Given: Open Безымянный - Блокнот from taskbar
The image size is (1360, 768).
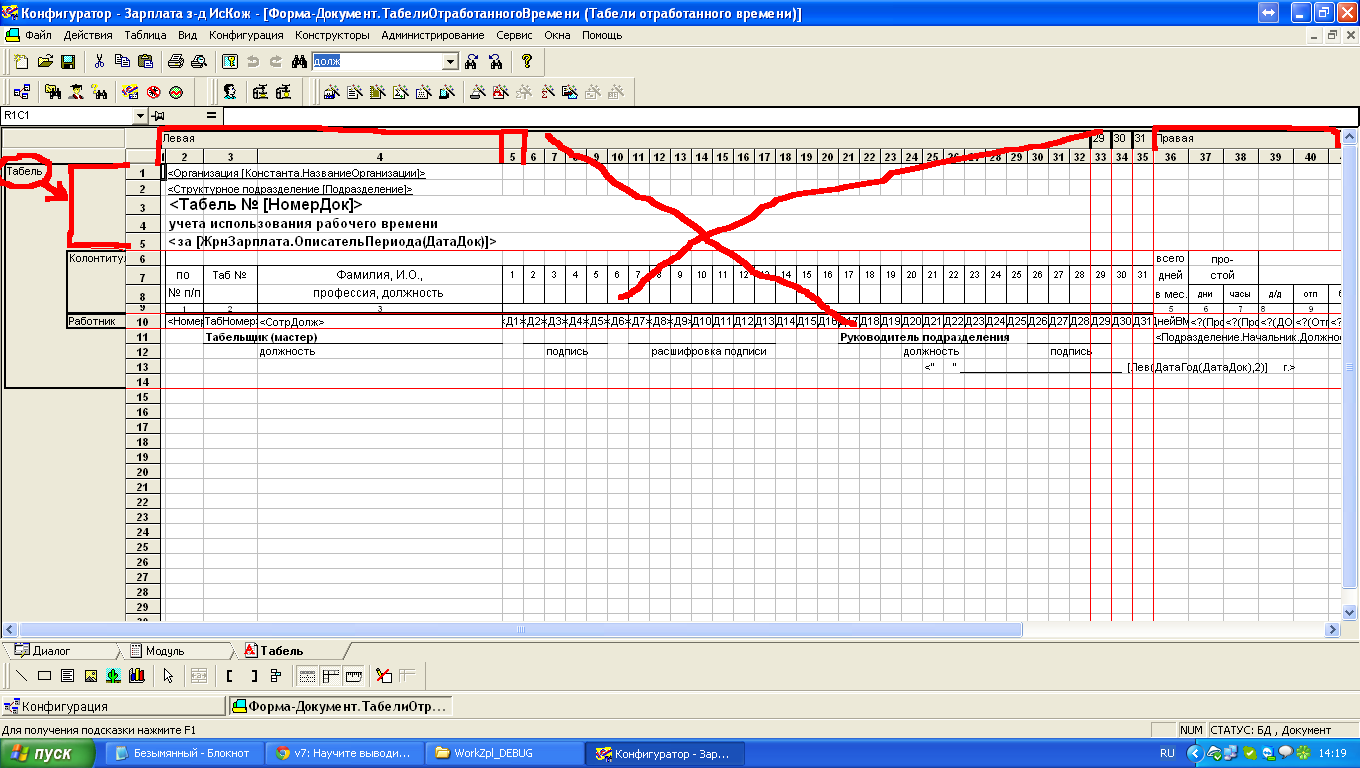Looking at the screenshot, I should click(183, 753).
